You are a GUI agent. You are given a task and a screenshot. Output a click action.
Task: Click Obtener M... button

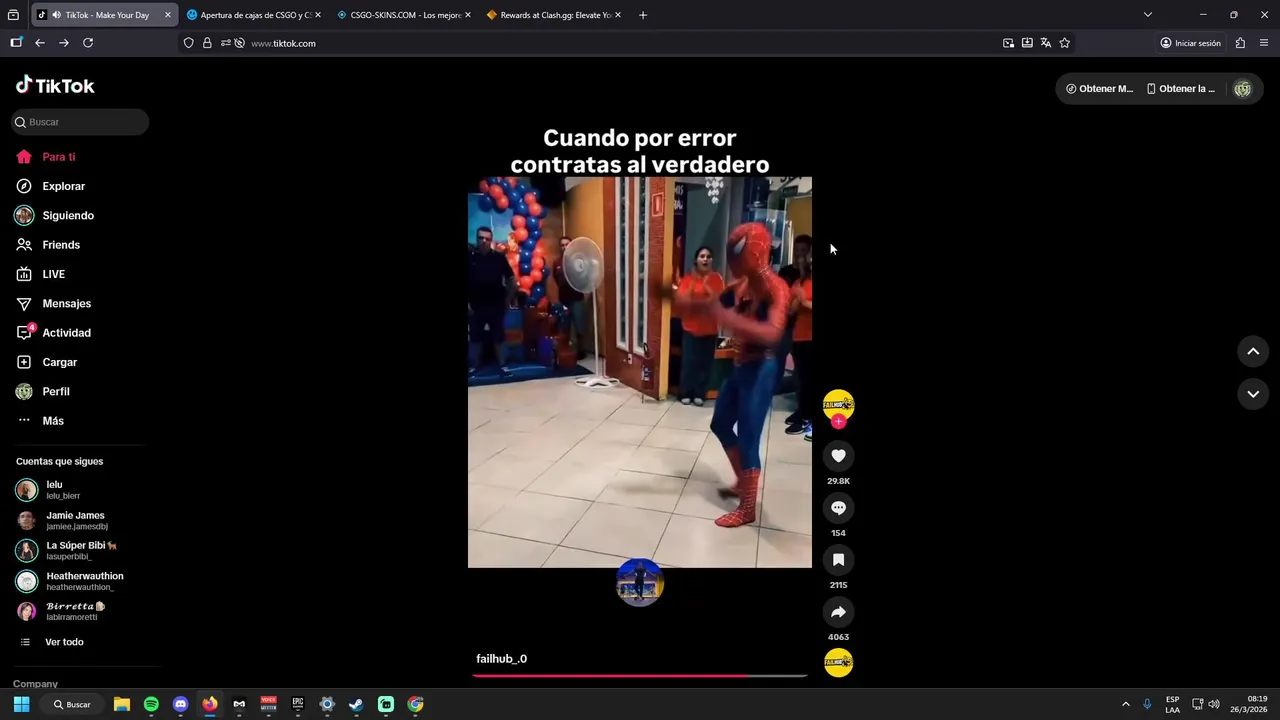pos(1099,89)
